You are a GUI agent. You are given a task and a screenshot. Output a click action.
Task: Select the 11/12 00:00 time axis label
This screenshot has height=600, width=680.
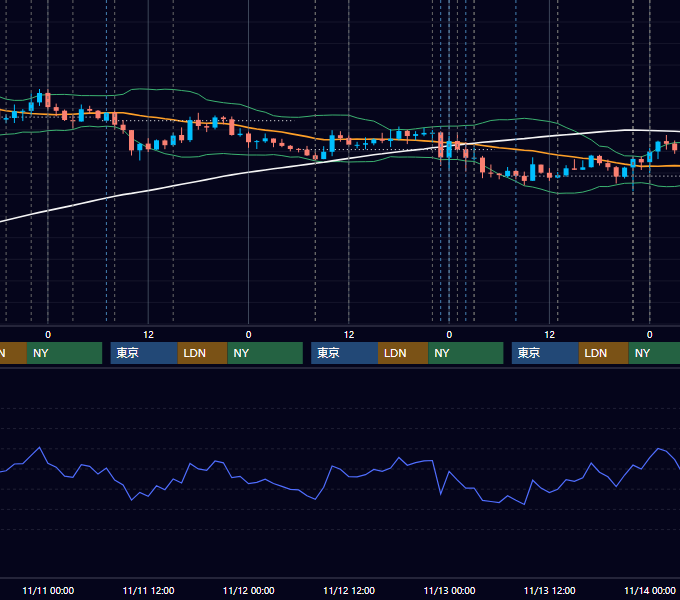pos(248,590)
